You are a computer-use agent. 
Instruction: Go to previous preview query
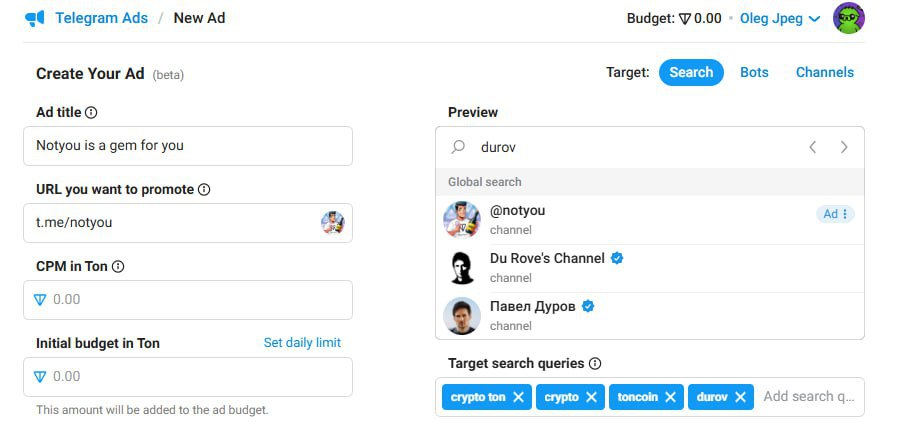[x=812, y=147]
